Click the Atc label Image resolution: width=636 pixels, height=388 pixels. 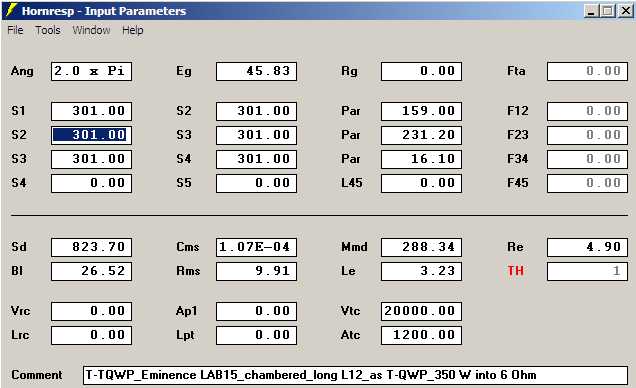point(350,335)
